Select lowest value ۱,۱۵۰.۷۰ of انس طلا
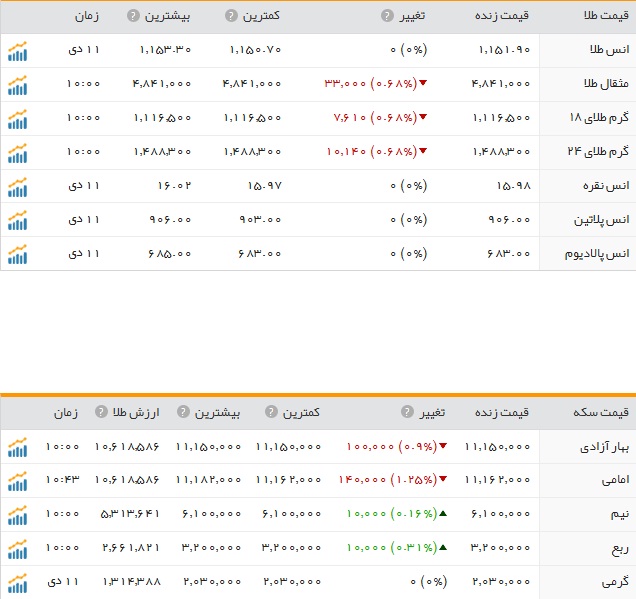The height and width of the screenshot is (599, 636). pos(256,50)
